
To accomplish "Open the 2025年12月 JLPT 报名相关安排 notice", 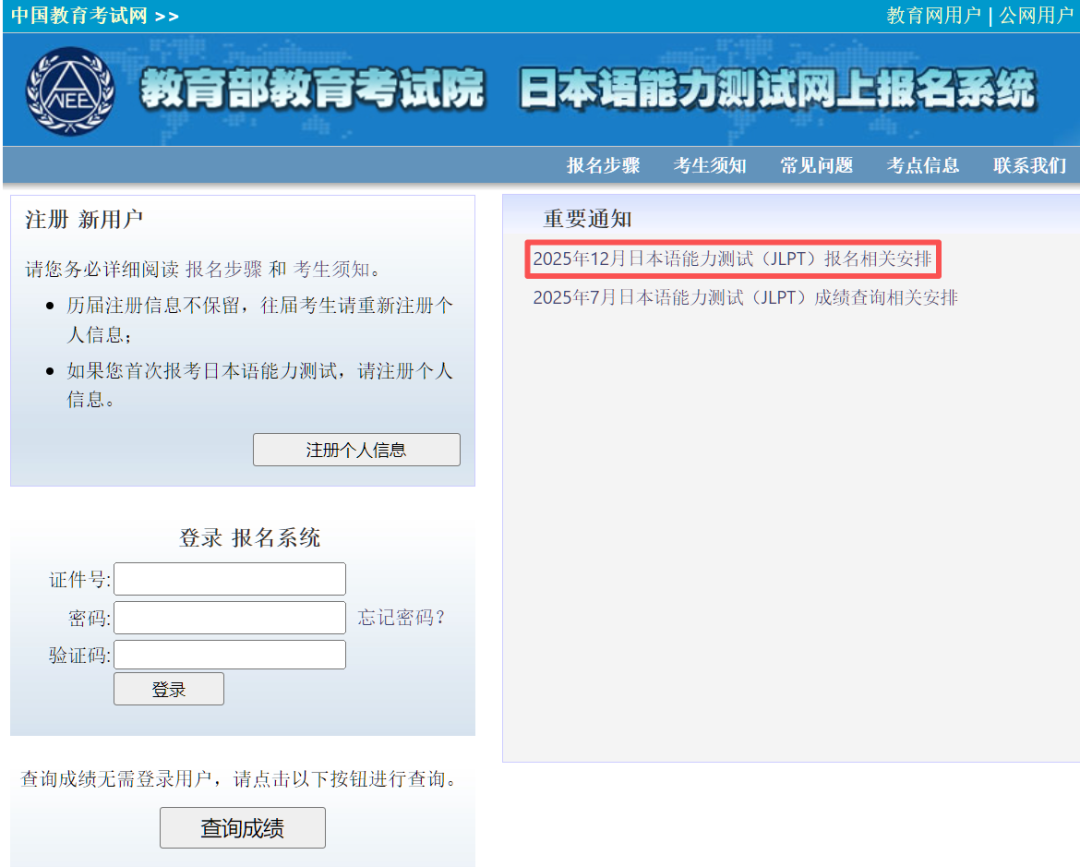I will [732, 259].
